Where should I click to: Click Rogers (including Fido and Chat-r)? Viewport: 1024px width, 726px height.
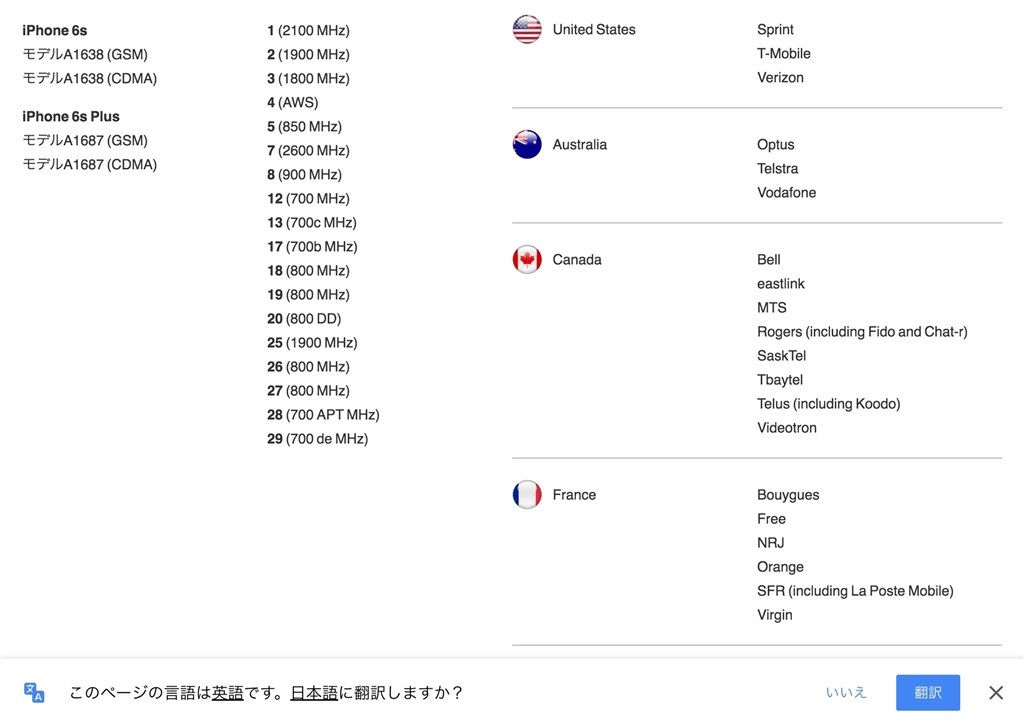[x=862, y=332]
